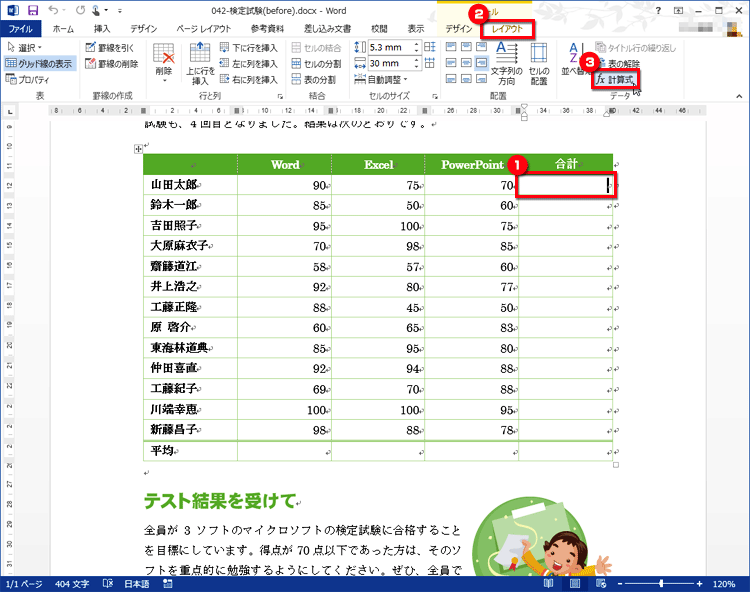Click empty 合計 cell for 山田太郎
The image size is (750, 592).
coord(565,185)
